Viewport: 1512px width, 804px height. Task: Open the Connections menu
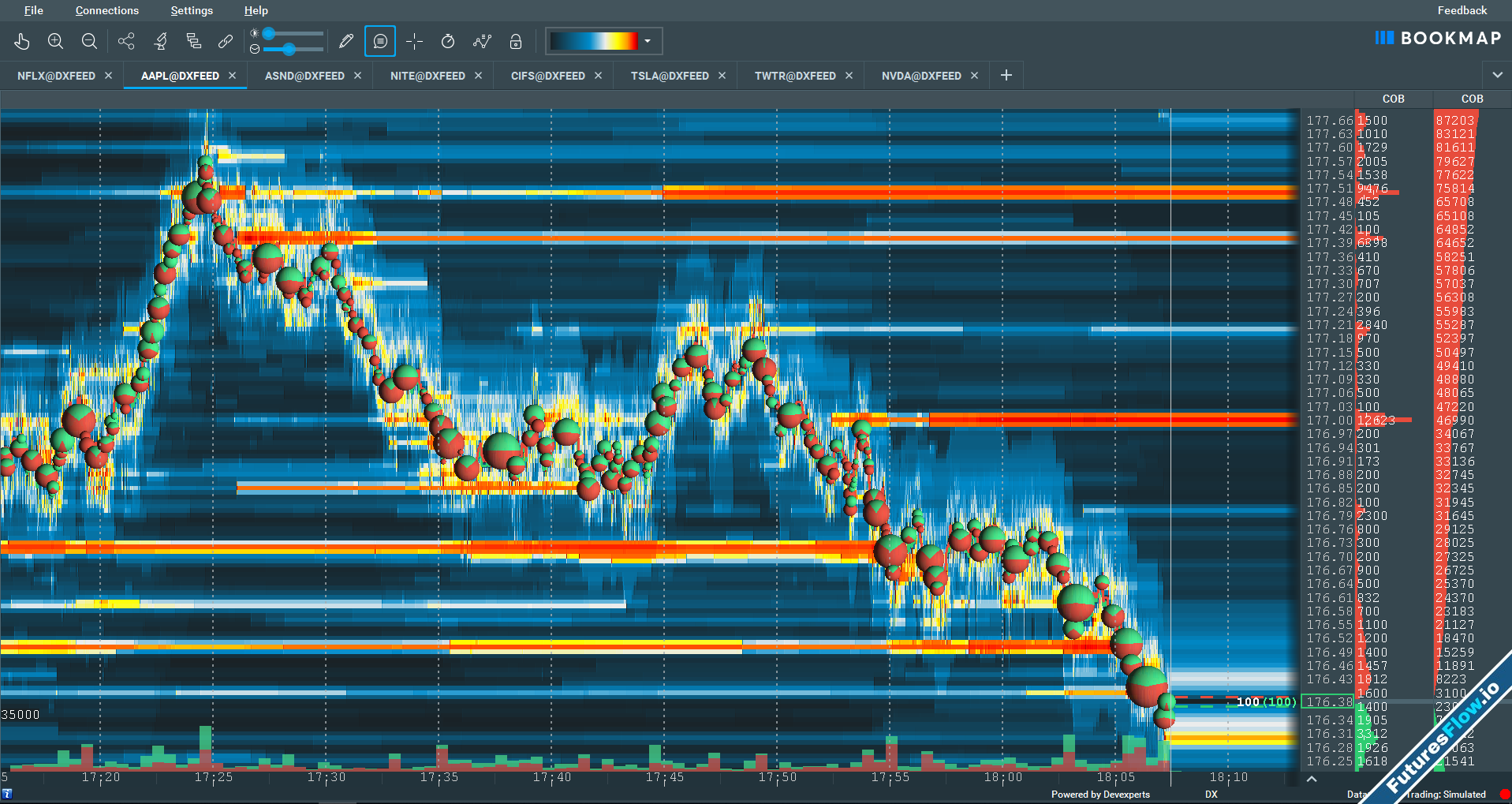(x=106, y=10)
